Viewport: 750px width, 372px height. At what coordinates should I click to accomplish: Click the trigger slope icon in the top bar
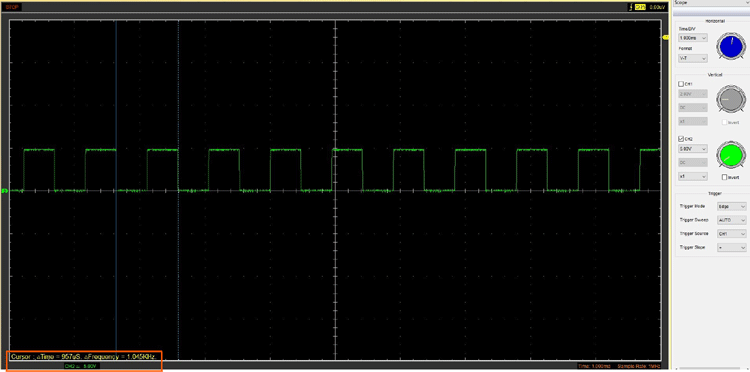pyautogui.click(x=631, y=7)
